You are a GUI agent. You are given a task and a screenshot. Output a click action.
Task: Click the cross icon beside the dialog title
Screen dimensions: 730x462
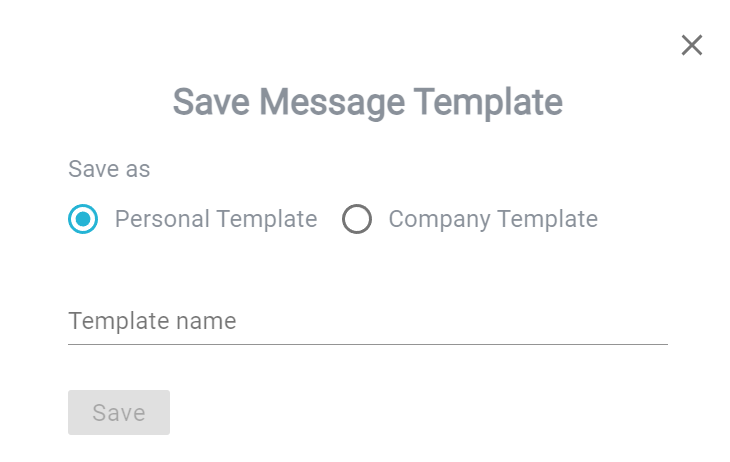pyautogui.click(x=691, y=45)
